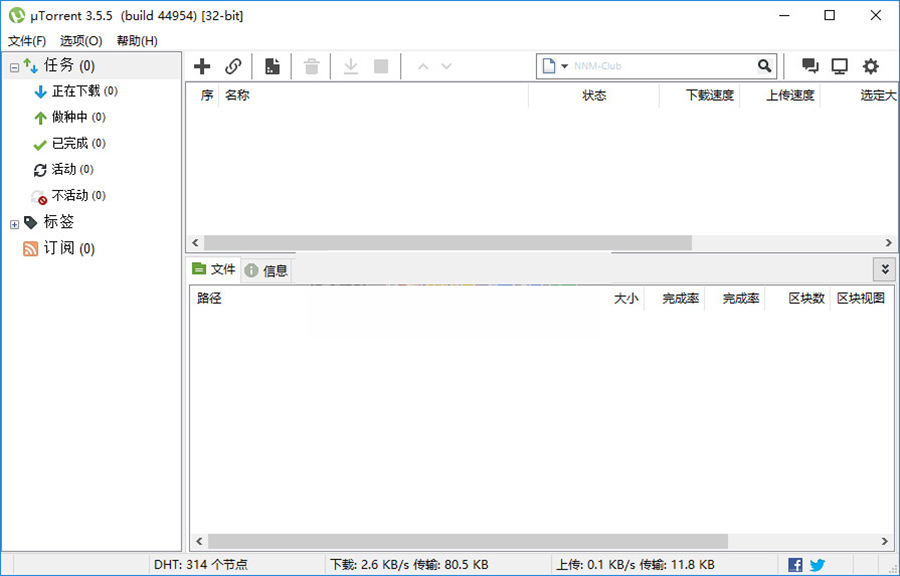Open Preferences via the gear icon
Viewport: 900px width, 576px height.
[x=871, y=67]
